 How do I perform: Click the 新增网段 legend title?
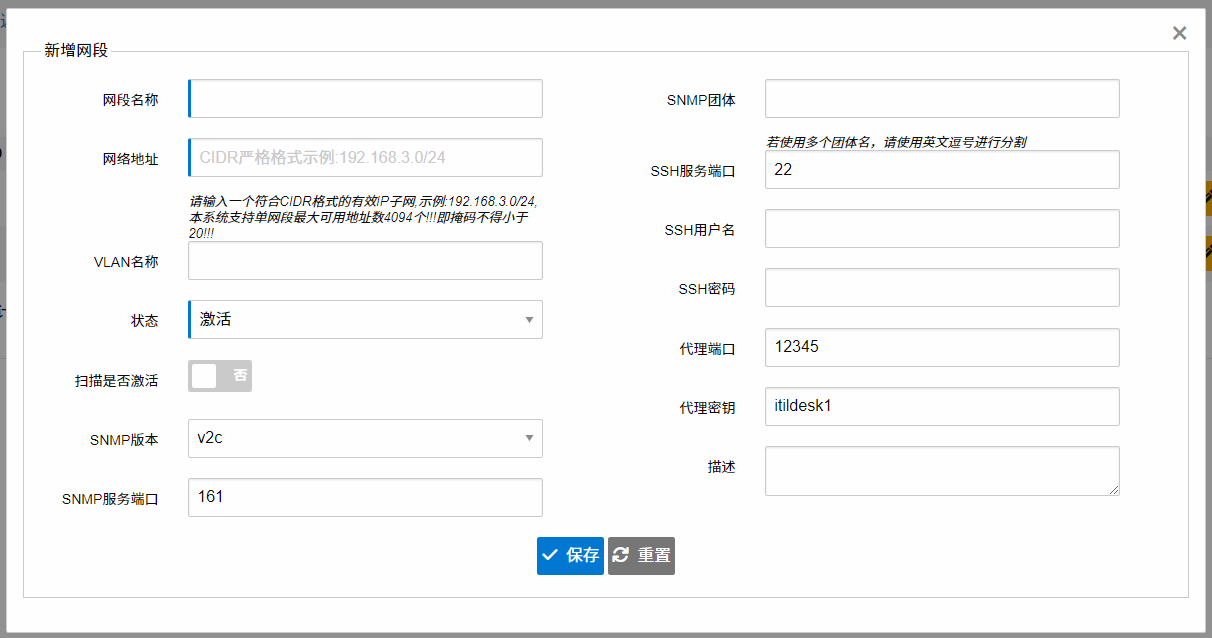coord(76,51)
